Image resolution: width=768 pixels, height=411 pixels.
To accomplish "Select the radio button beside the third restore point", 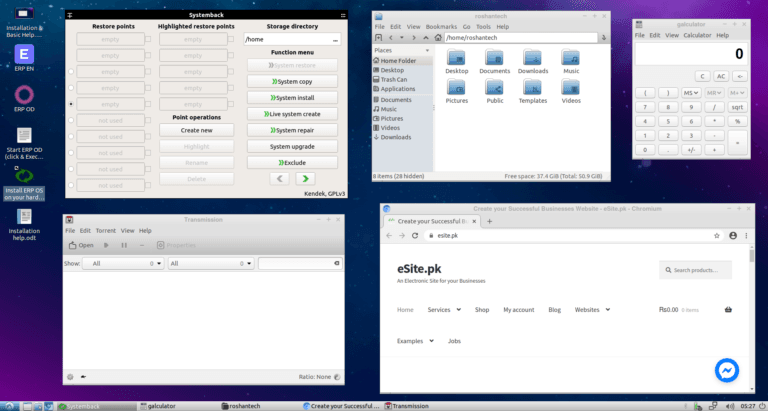I will point(71,72).
